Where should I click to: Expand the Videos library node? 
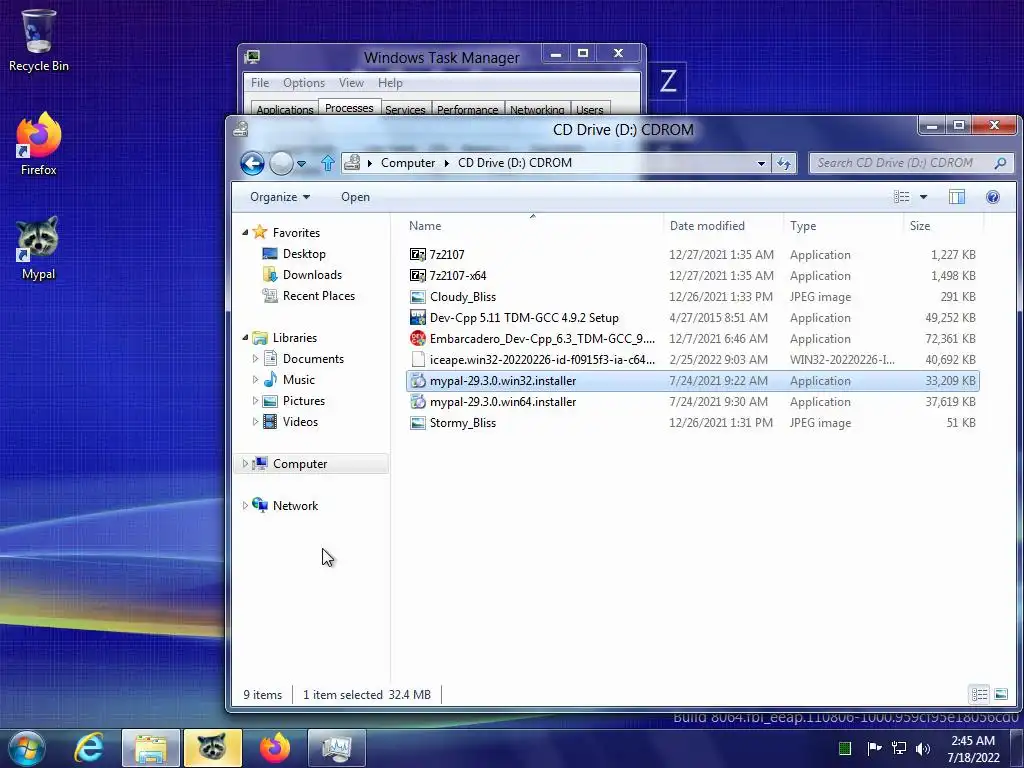click(x=255, y=422)
